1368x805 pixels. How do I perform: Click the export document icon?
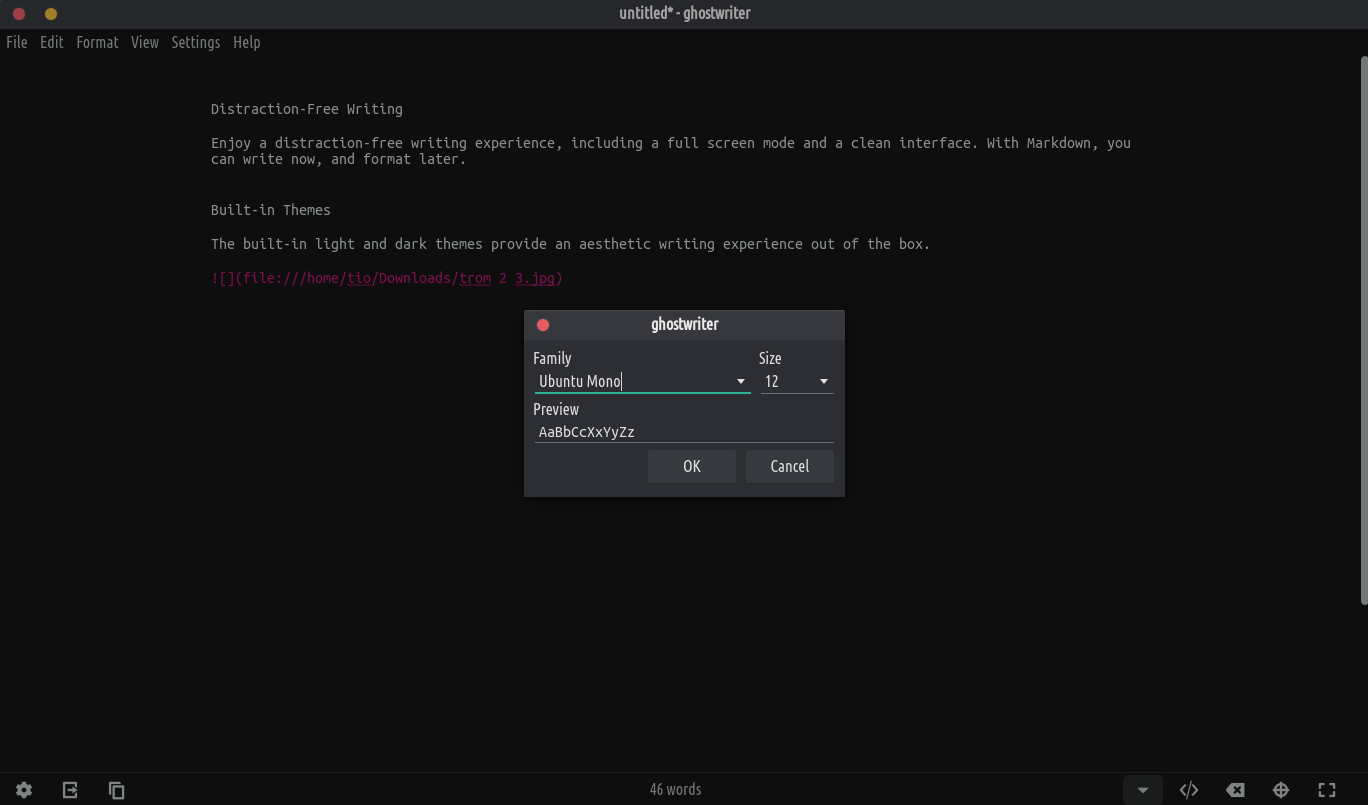point(70,790)
